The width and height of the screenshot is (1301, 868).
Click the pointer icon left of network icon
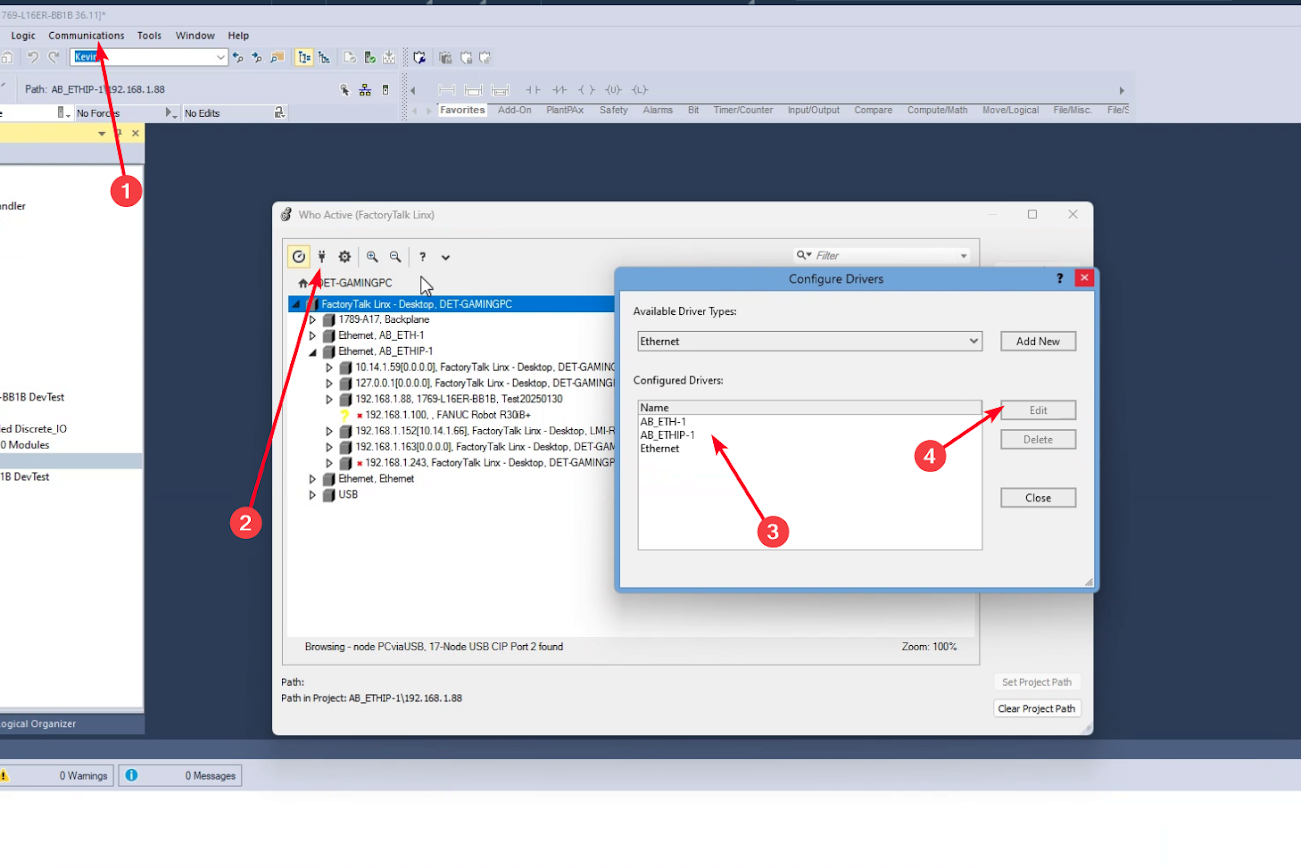(344, 90)
